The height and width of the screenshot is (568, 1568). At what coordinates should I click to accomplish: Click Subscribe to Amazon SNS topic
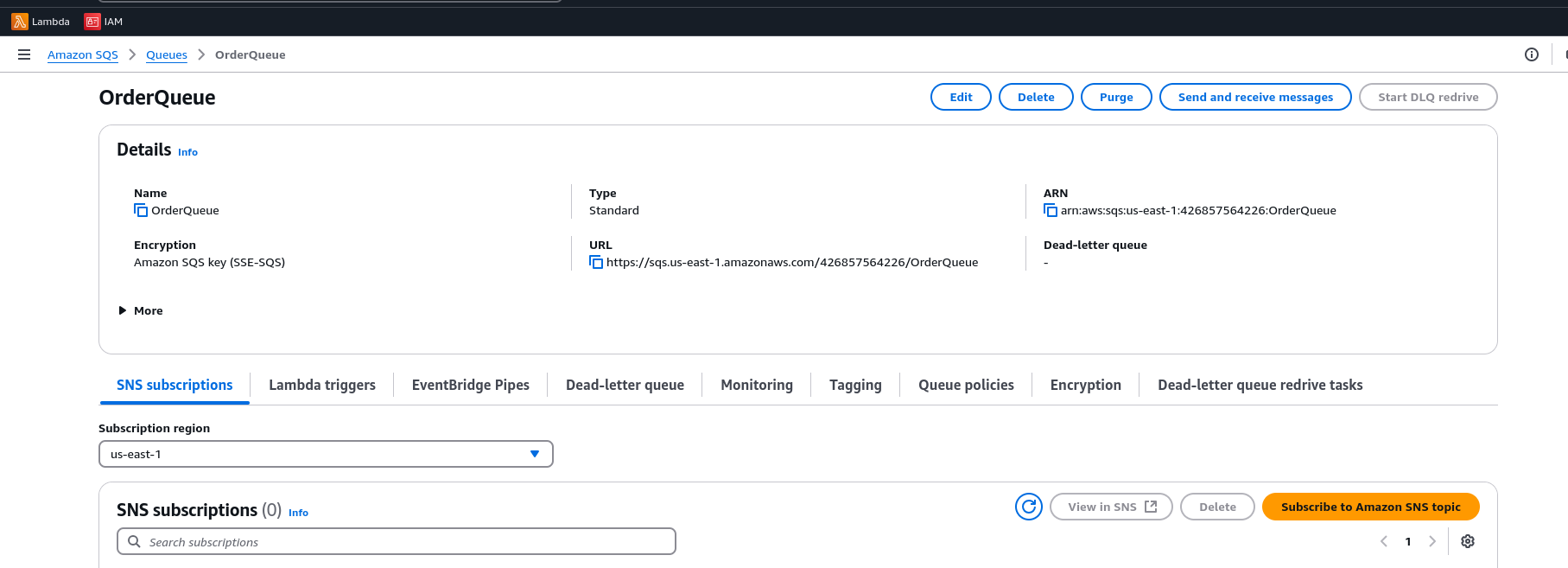1371,507
